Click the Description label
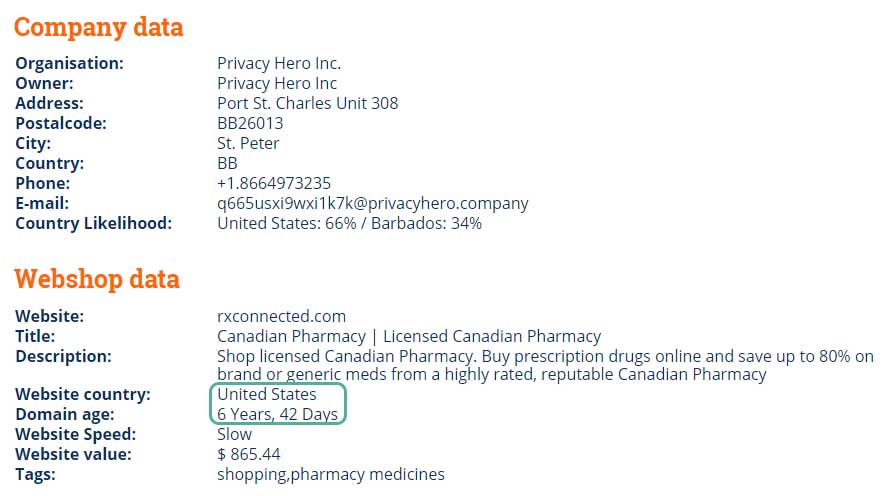 63,357
